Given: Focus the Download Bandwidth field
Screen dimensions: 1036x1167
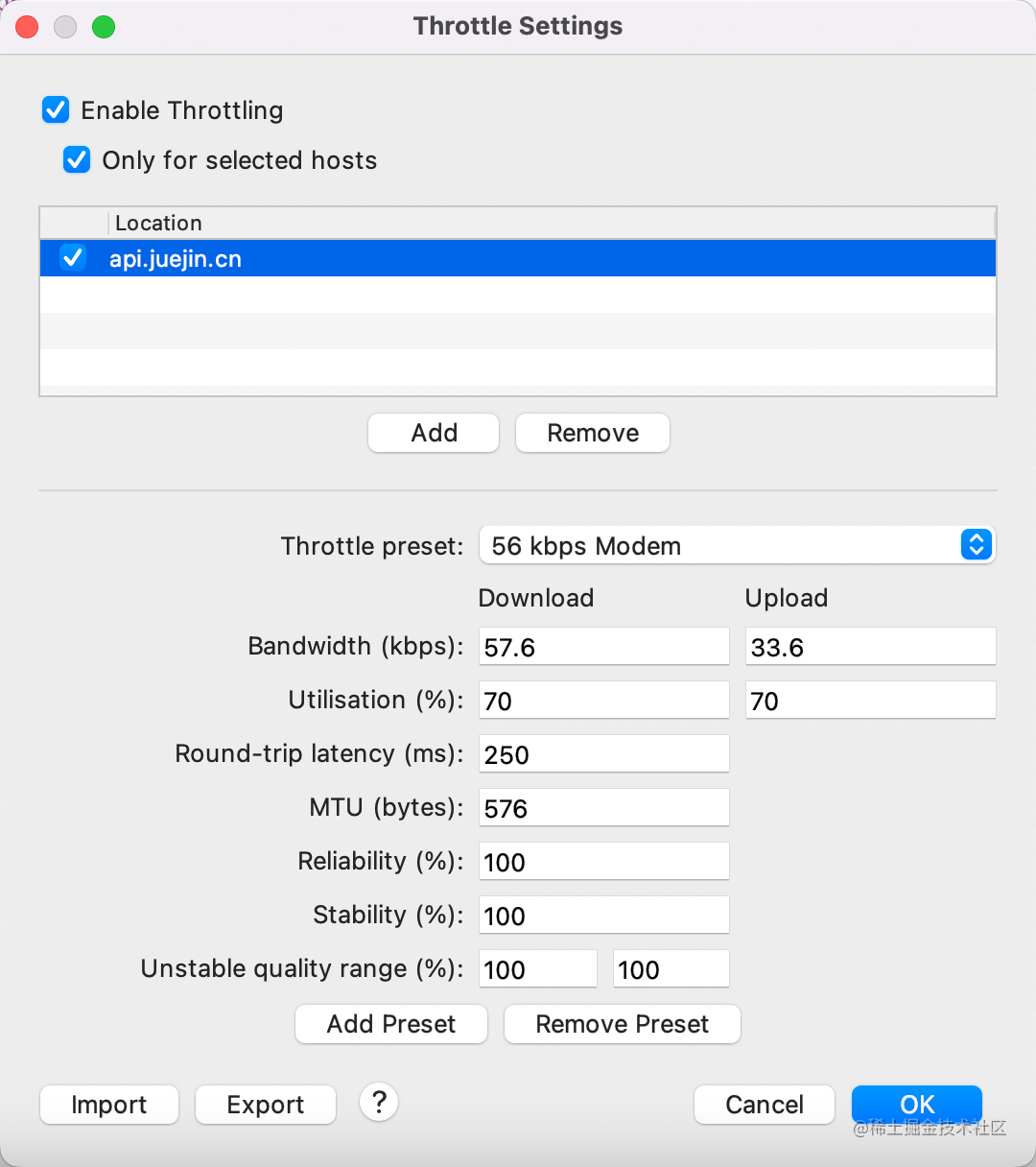Looking at the screenshot, I should point(603,647).
